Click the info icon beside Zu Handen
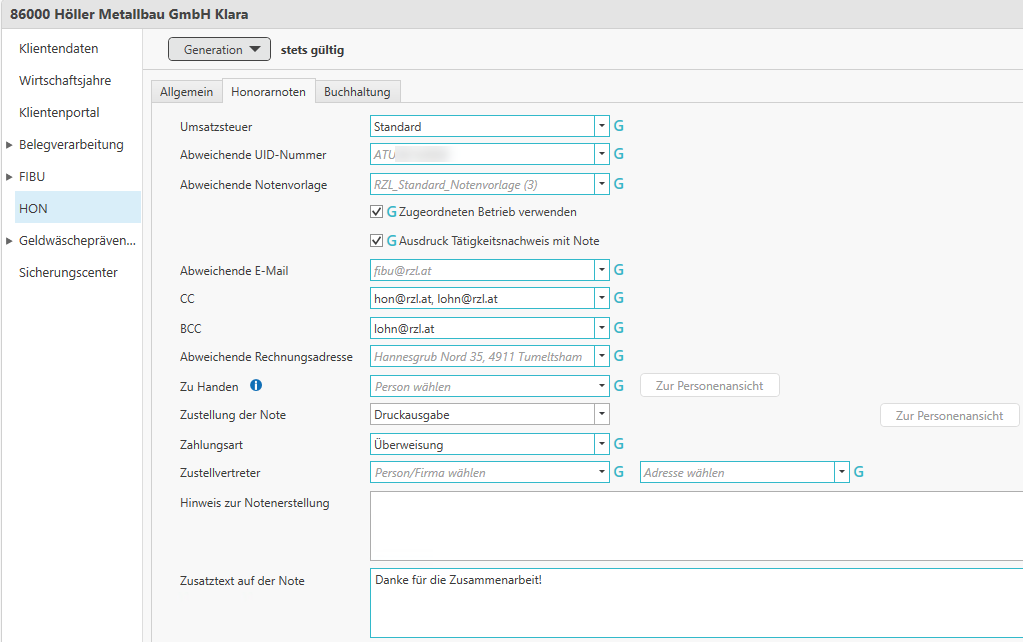1023x642 pixels. (256, 385)
